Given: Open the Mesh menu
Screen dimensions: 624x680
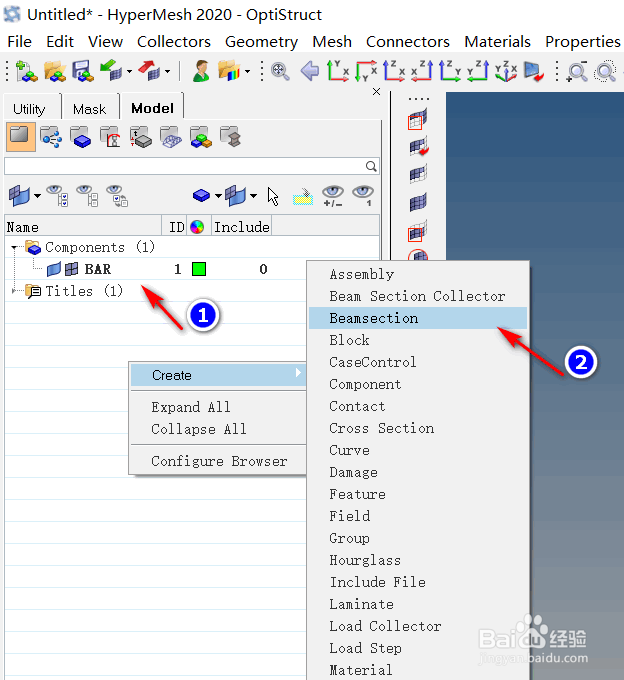Looking at the screenshot, I should point(332,42).
